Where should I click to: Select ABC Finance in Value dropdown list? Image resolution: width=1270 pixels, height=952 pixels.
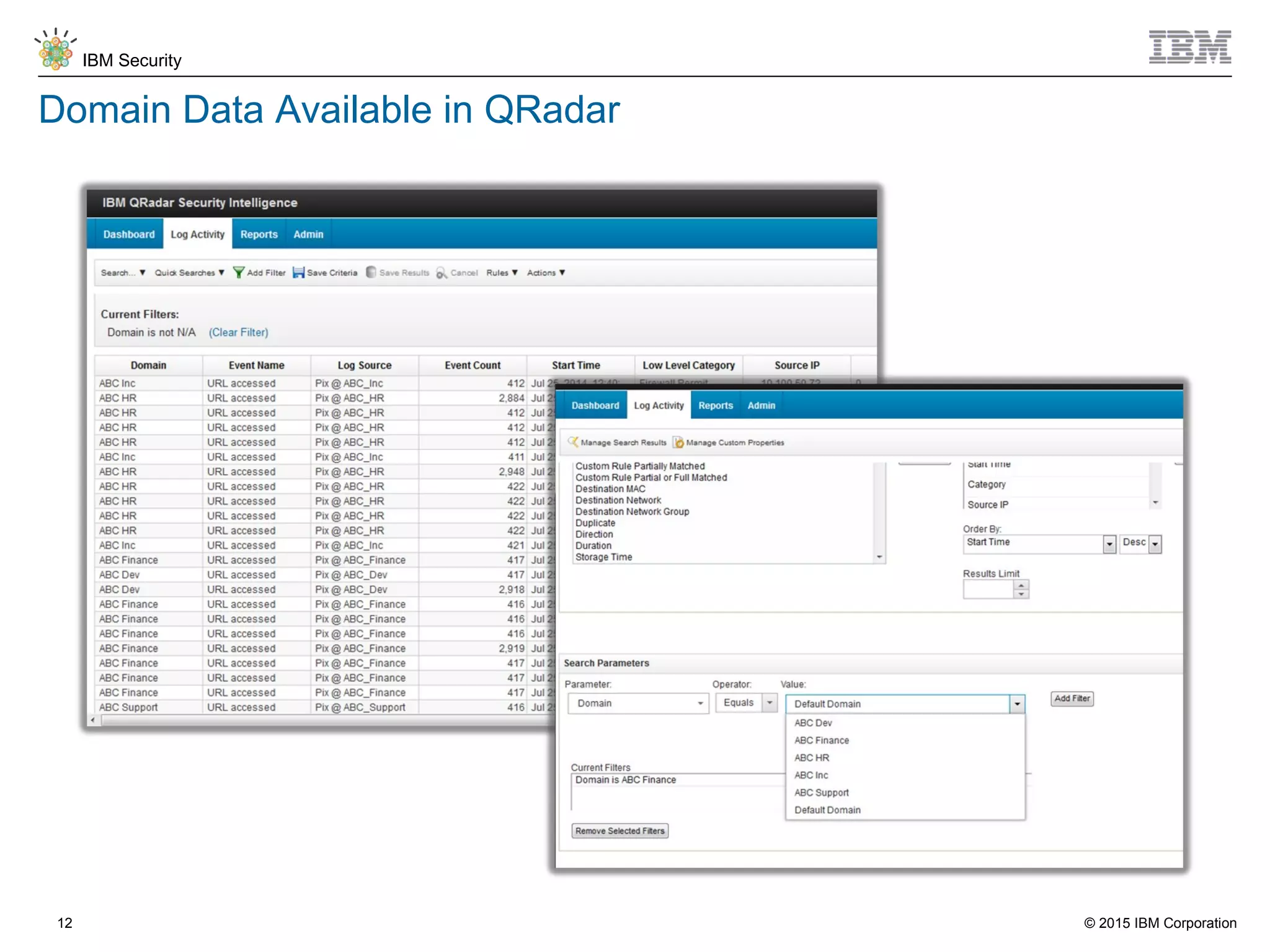[905, 741]
